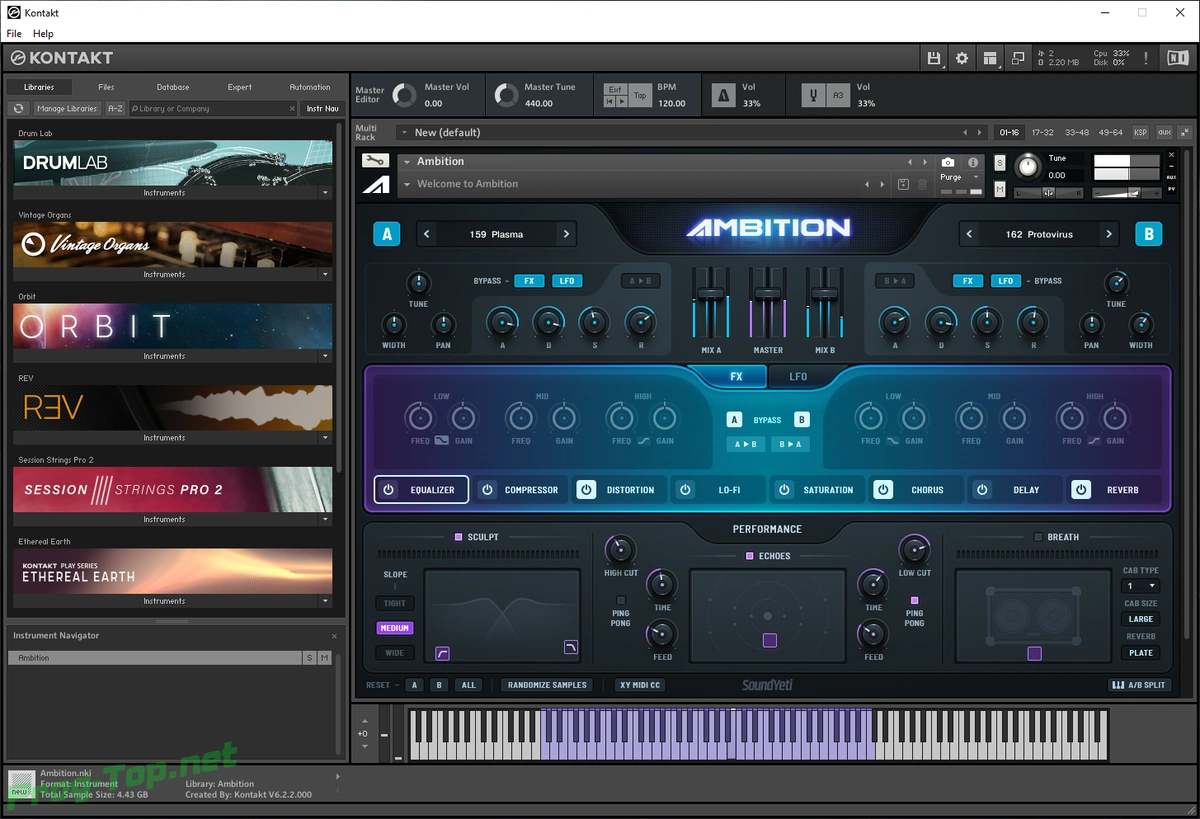Open the save/load files menu icon
This screenshot has height=819, width=1200.
click(934, 58)
